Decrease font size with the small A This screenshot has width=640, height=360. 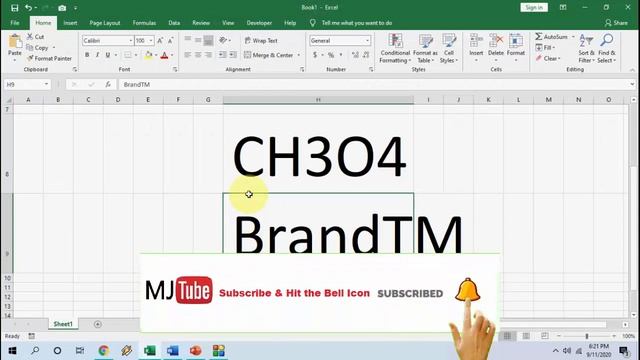170,40
